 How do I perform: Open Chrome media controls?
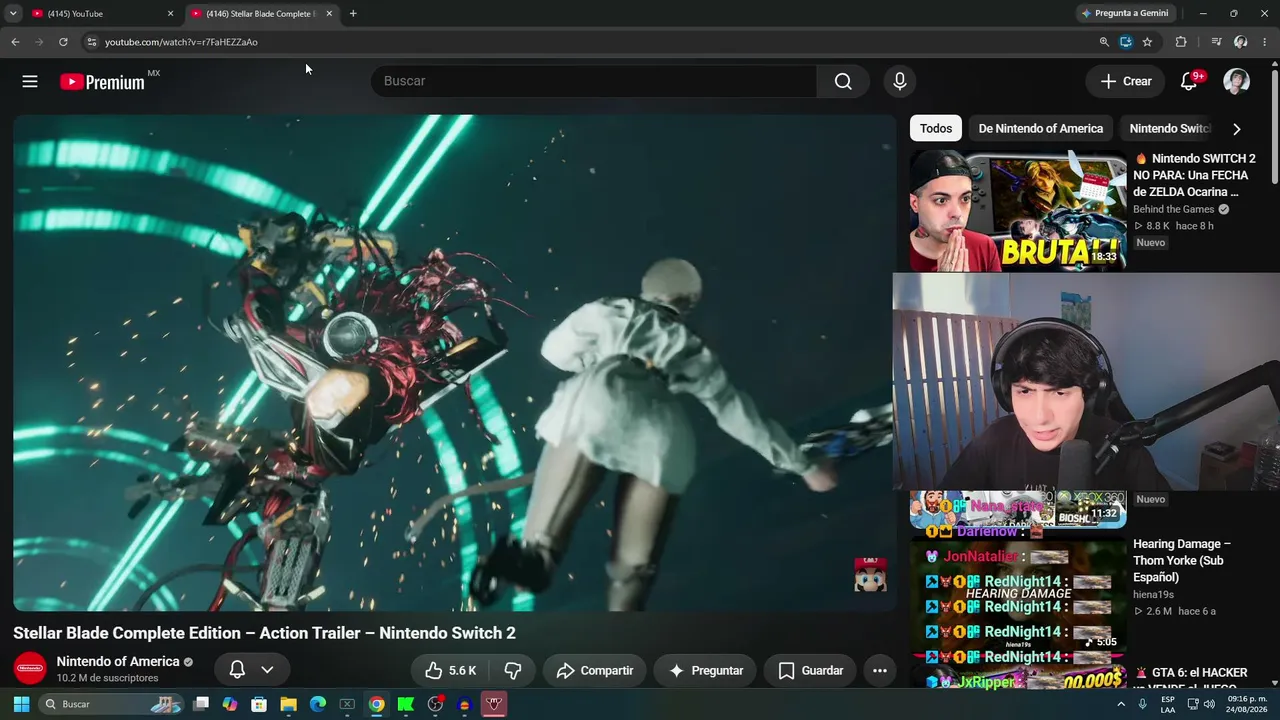coord(1216,42)
